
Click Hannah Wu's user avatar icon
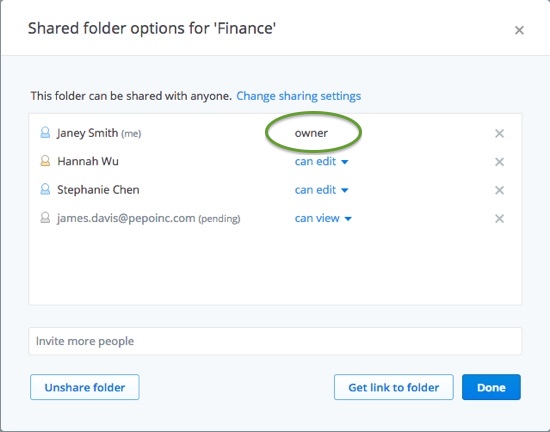click(45, 161)
